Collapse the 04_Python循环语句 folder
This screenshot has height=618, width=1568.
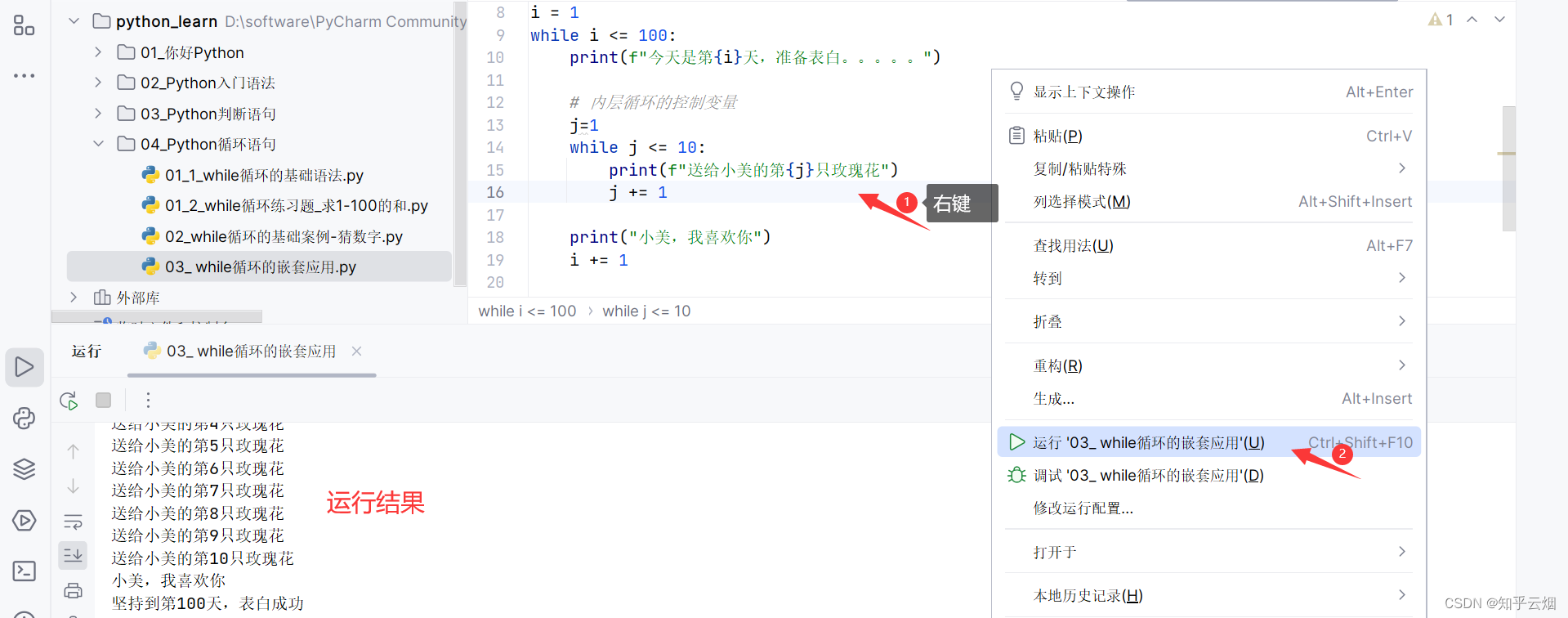coord(98,144)
